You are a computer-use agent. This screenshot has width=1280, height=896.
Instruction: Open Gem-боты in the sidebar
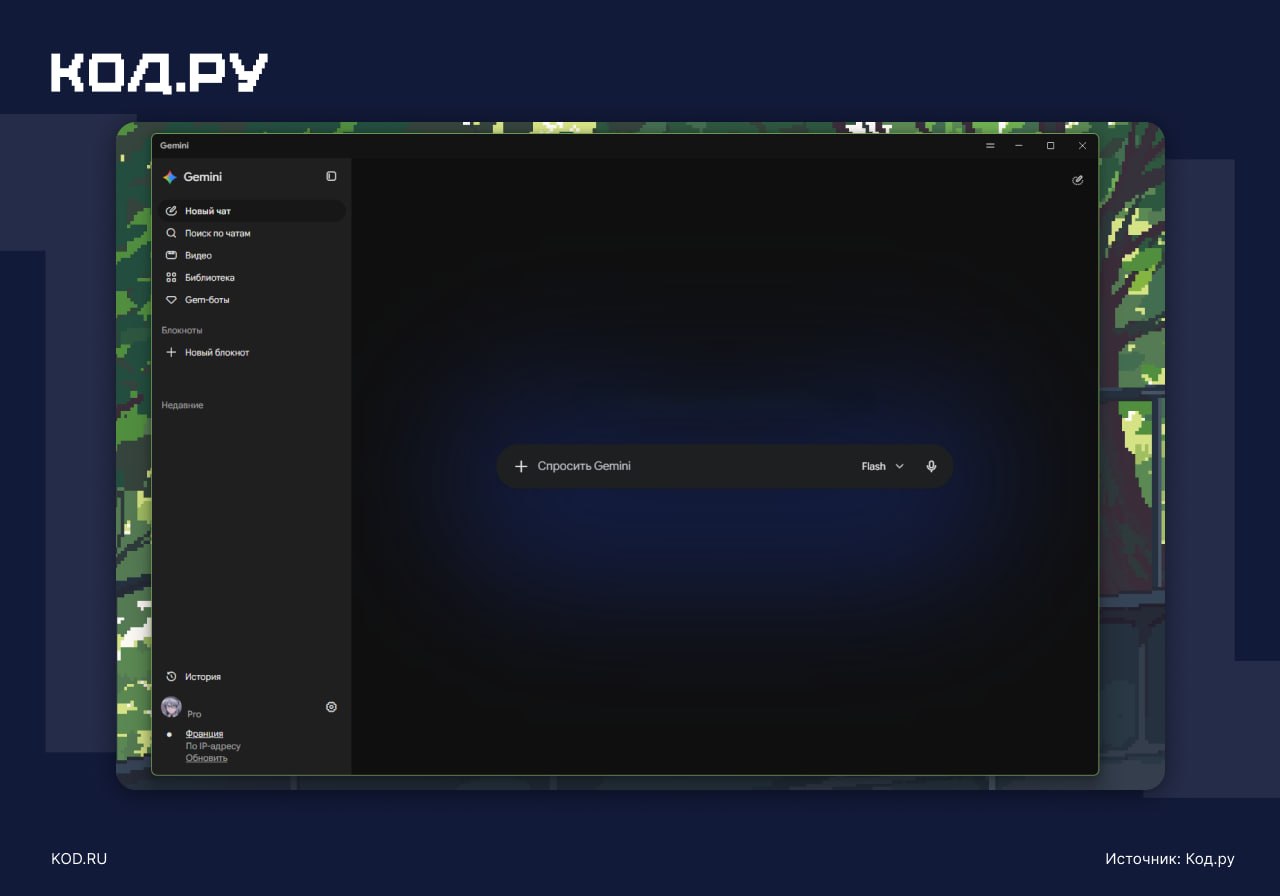(252, 300)
